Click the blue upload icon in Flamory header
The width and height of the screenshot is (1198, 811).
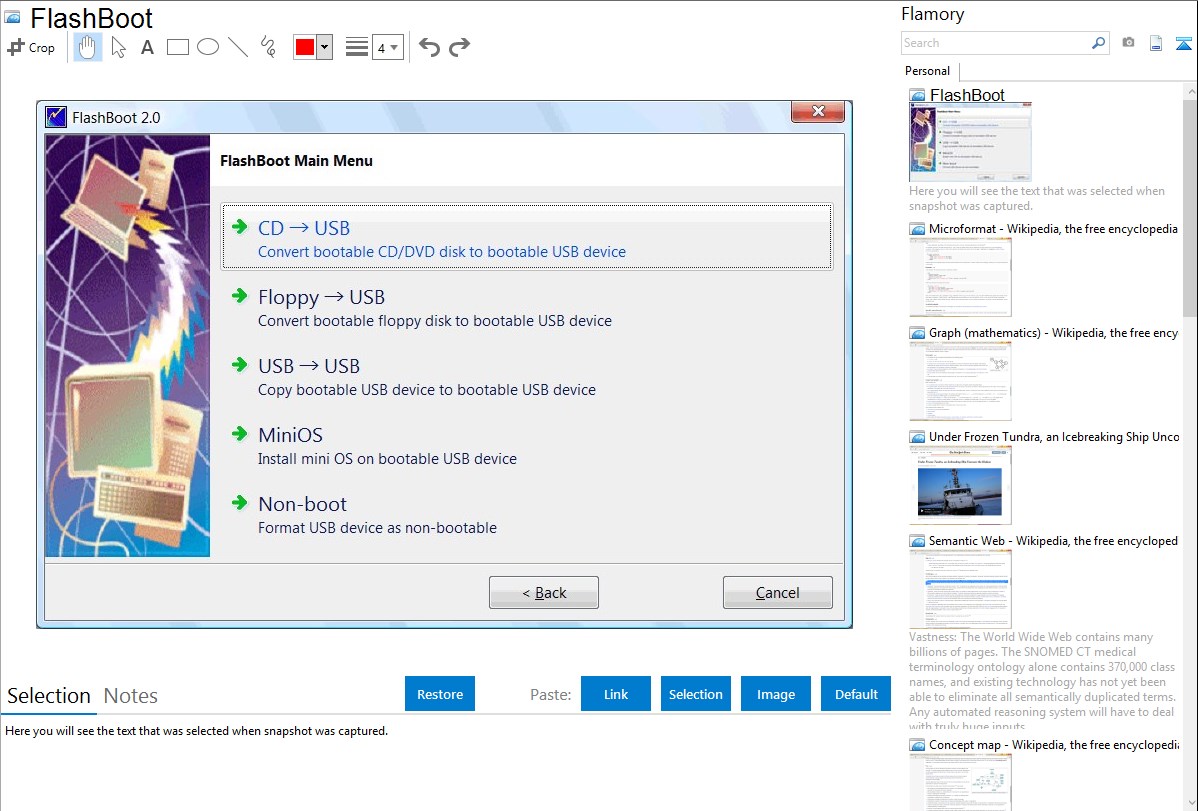pos(1183,44)
